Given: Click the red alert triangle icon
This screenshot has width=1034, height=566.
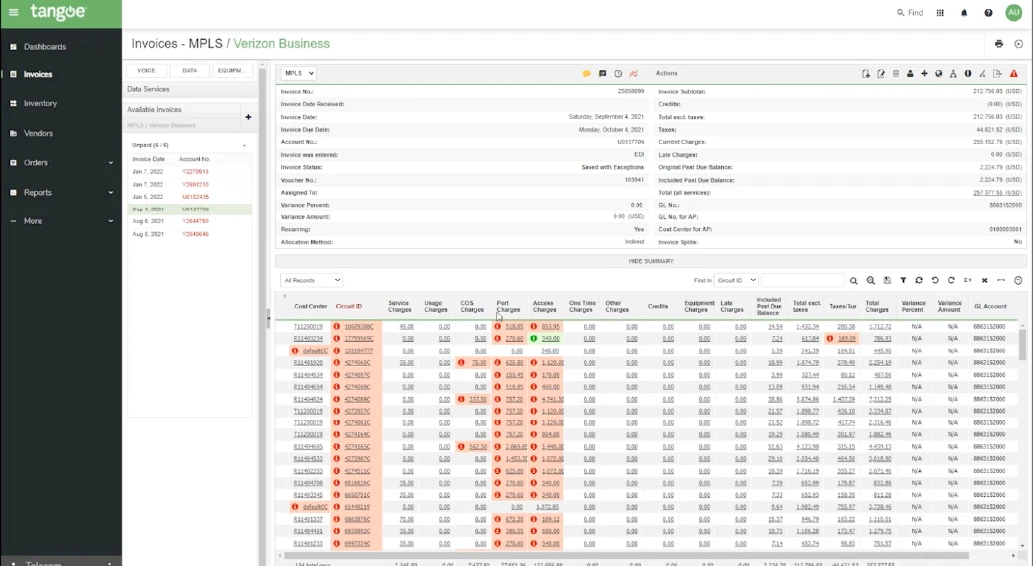Looking at the screenshot, I should click(1014, 74).
